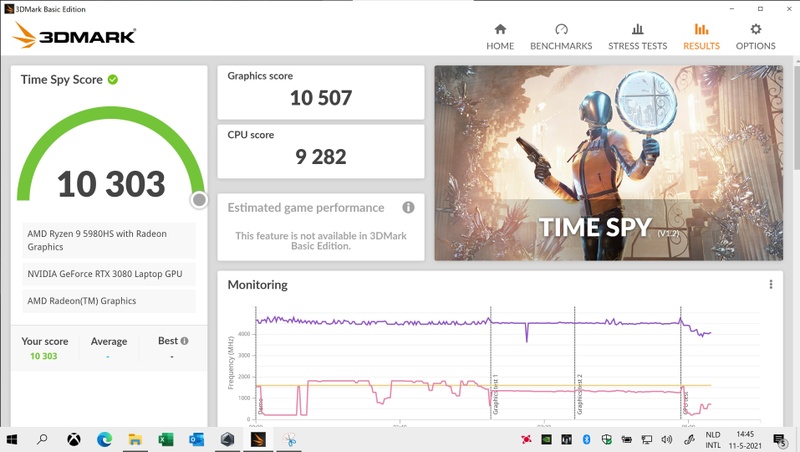This screenshot has width=800, height=452.
Task: Select the NVIDIA GeForce RTX 3080 Laptop GPU entry
Action: (109, 274)
